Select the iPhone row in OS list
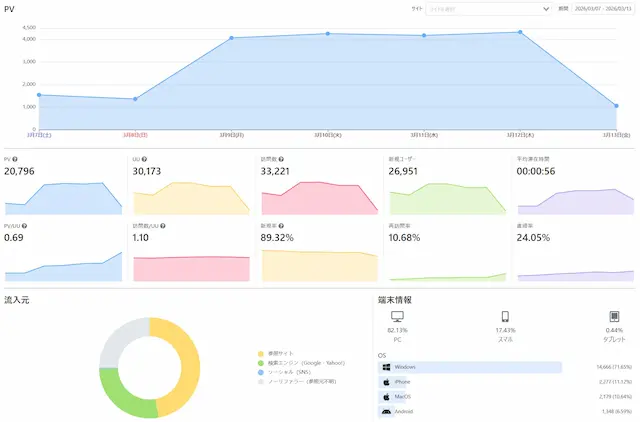The image size is (640, 422). point(470,382)
